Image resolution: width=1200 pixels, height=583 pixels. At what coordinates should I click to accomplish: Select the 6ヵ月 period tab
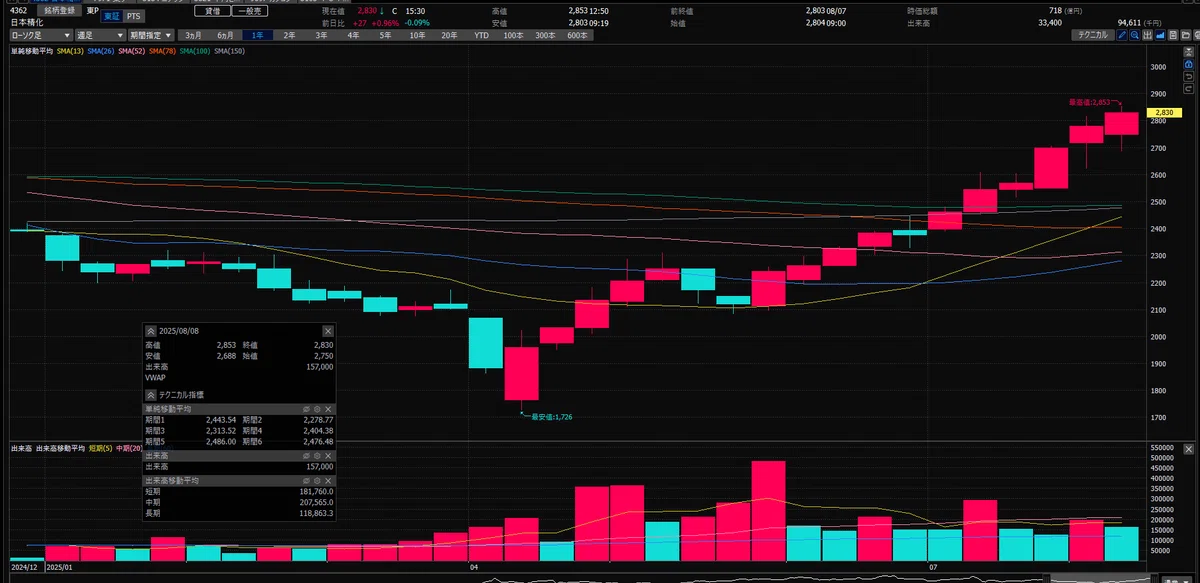[x=225, y=35]
